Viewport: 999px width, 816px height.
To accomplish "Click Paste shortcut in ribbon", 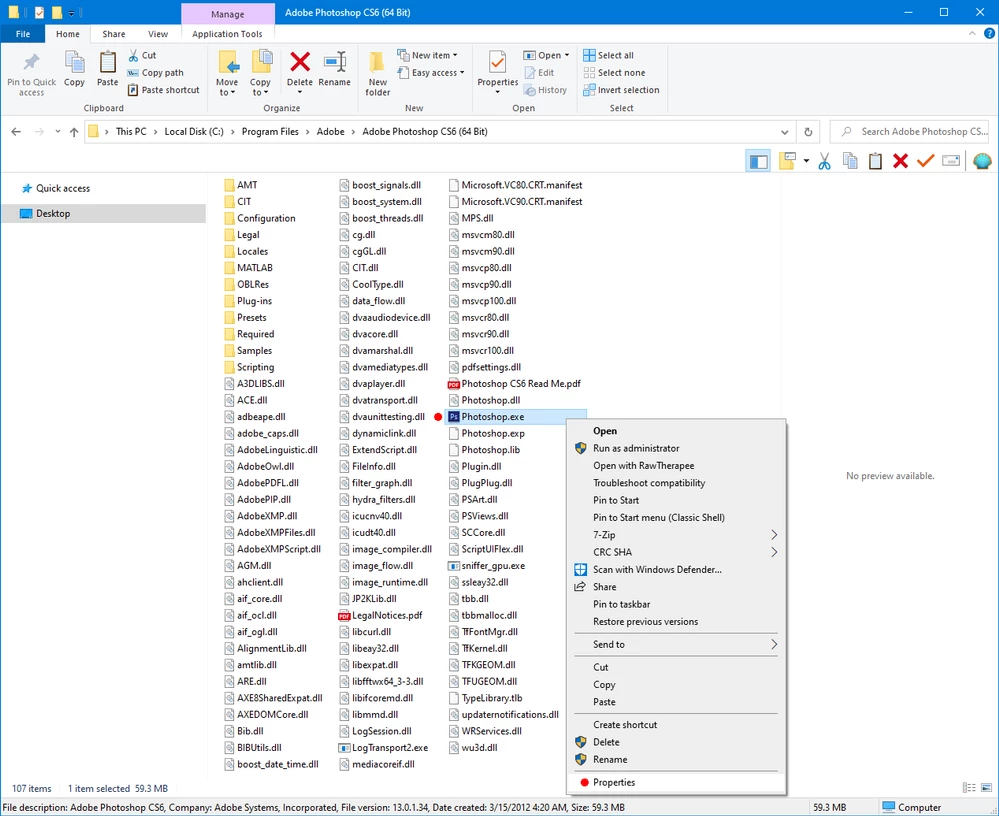I will pos(164,90).
